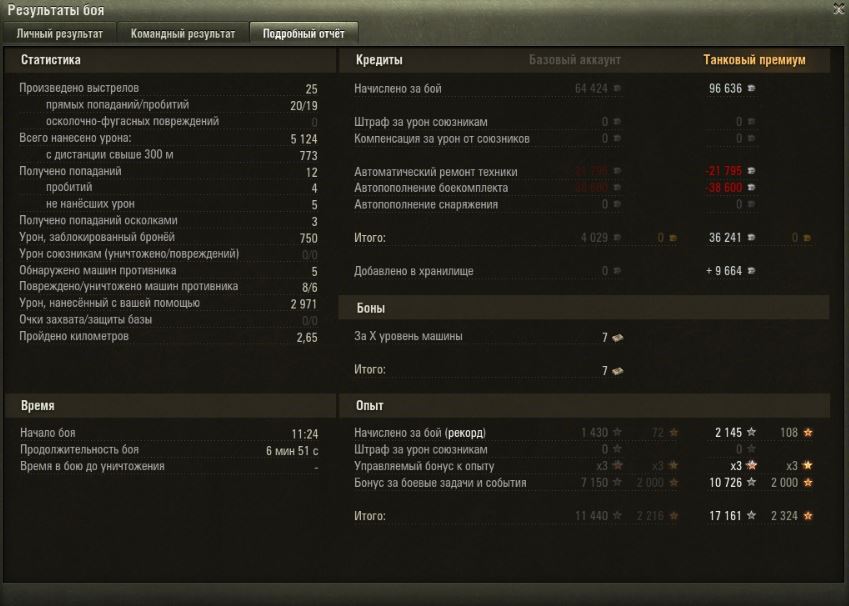Click the + 9 664 storage amount
The image size is (849, 606).
pyautogui.click(x=724, y=271)
